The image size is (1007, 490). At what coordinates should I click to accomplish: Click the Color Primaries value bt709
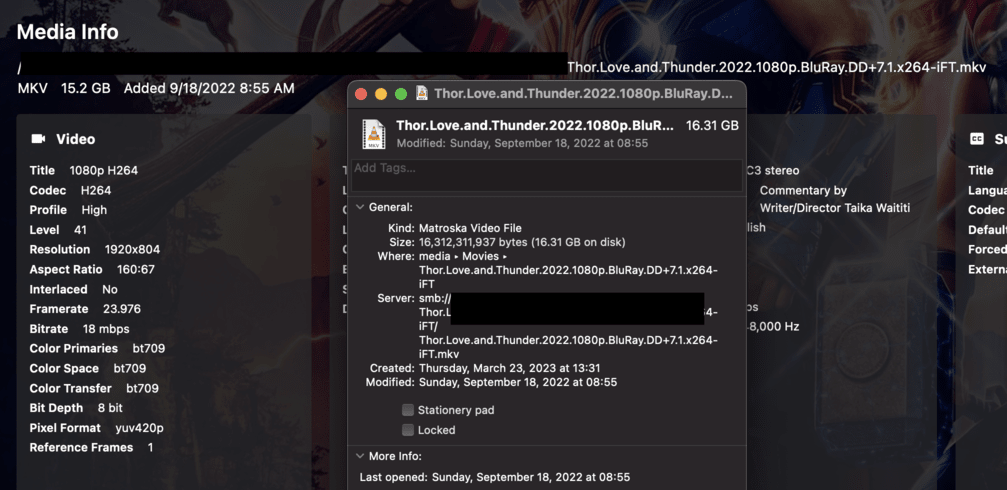pyautogui.click(x=148, y=349)
